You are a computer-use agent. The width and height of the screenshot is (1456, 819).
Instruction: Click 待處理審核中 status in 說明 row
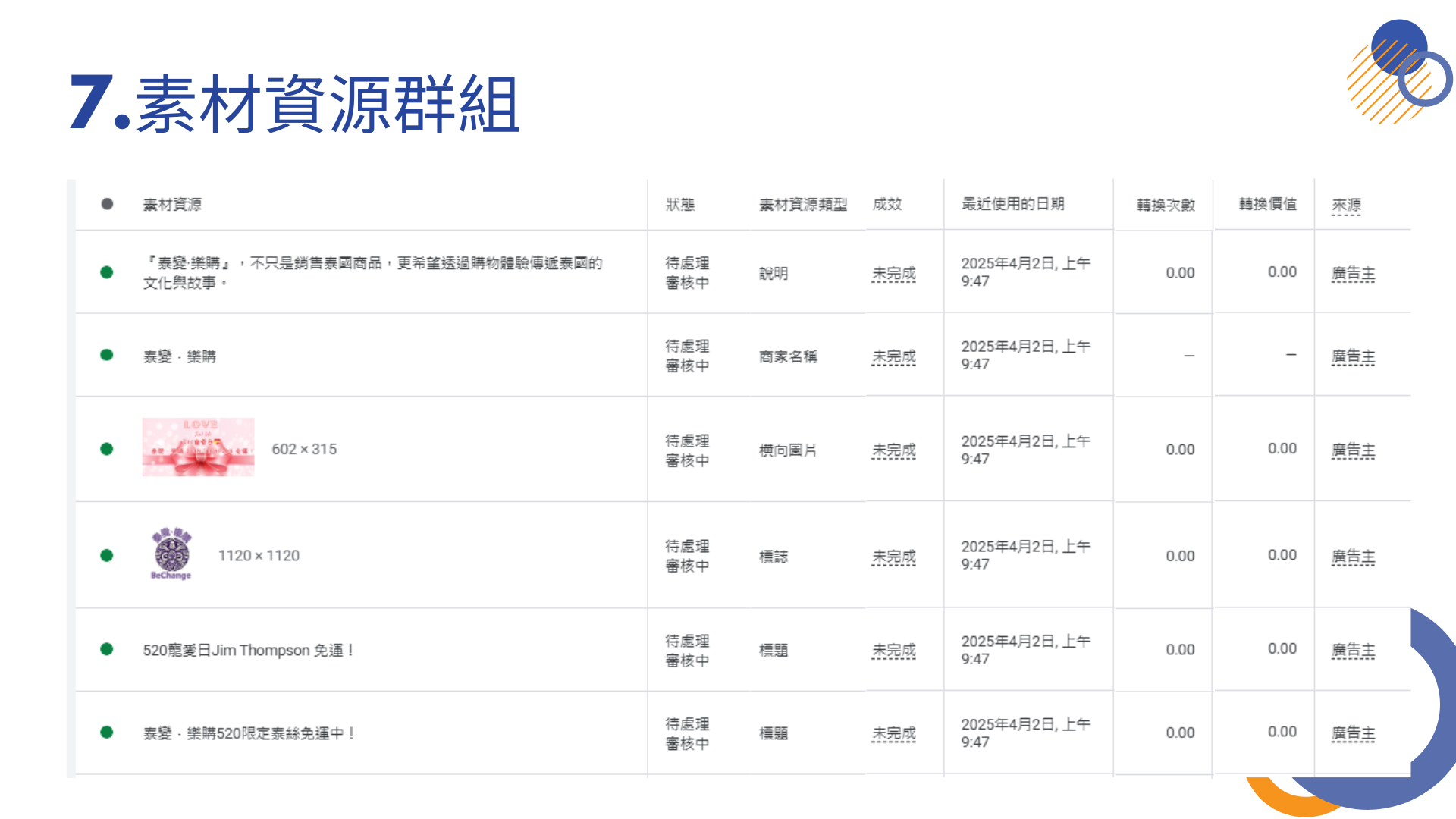point(687,273)
